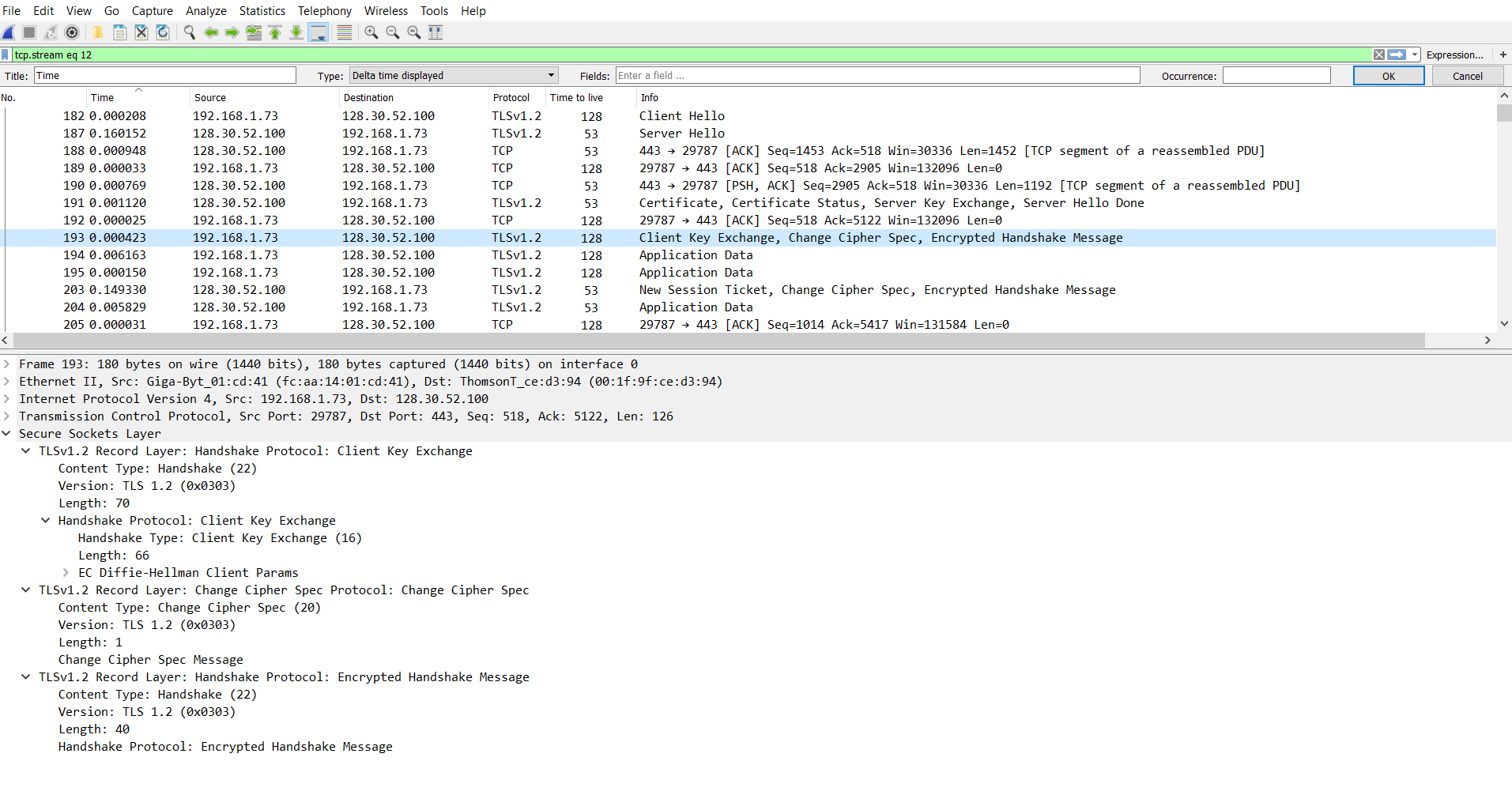Image resolution: width=1512 pixels, height=810 pixels.
Task: Open the Analyze menu
Action: (x=206, y=11)
